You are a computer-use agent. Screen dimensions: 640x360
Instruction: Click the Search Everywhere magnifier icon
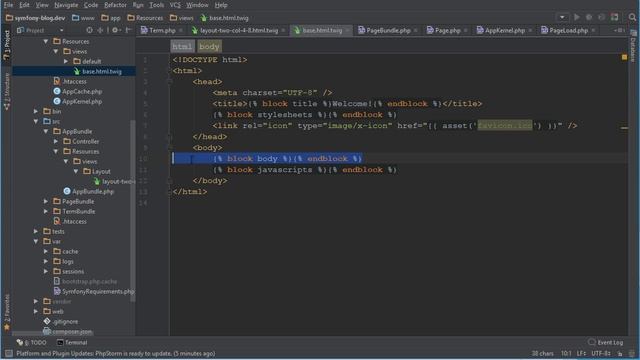click(632, 17)
